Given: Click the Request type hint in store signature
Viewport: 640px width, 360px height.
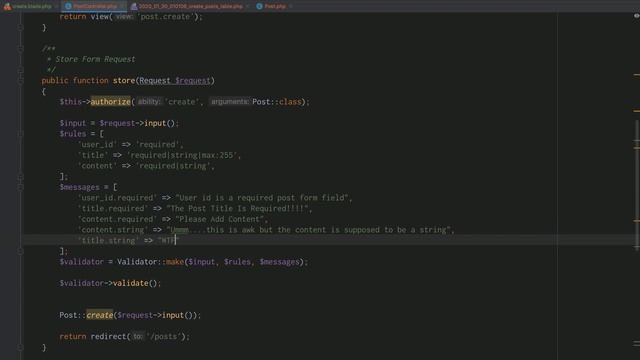Looking at the screenshot, I should pyautogui.click(x=155, y=80).
